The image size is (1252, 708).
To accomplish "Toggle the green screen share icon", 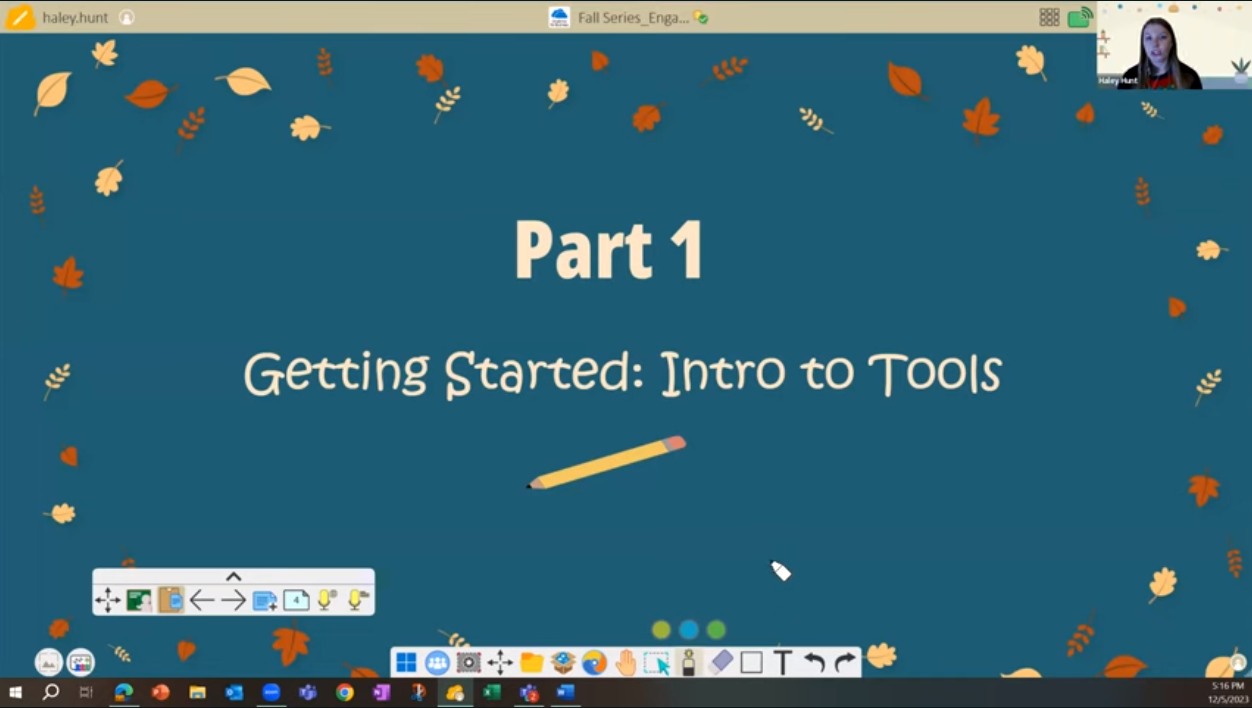I will click(1080, 17).
